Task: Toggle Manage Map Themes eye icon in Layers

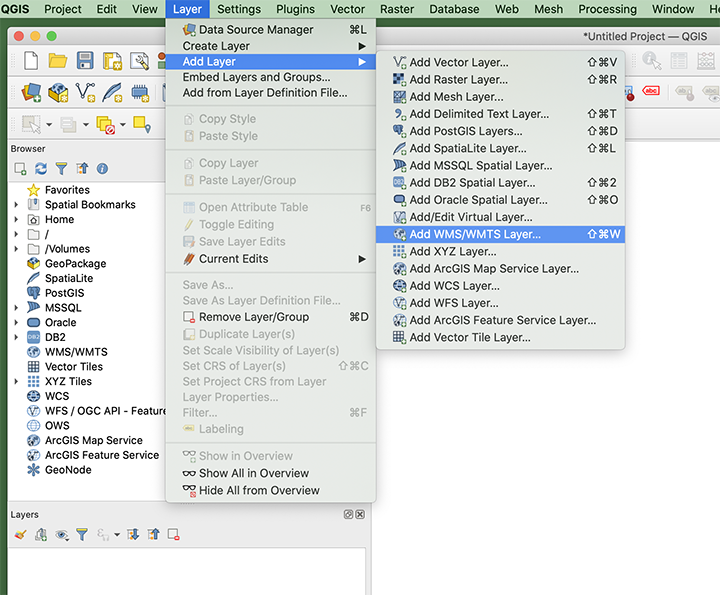Action: coord(62,534)
